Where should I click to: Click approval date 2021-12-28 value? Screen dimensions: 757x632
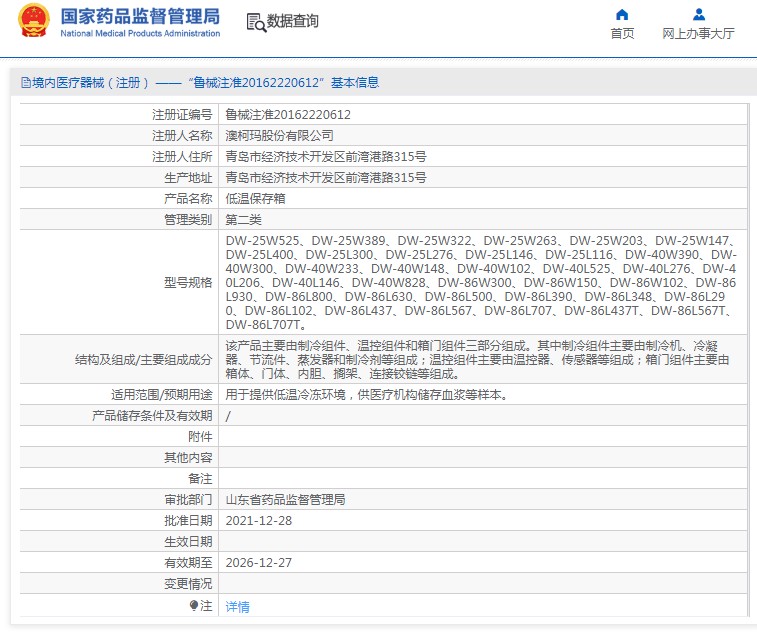pos(259,520)
